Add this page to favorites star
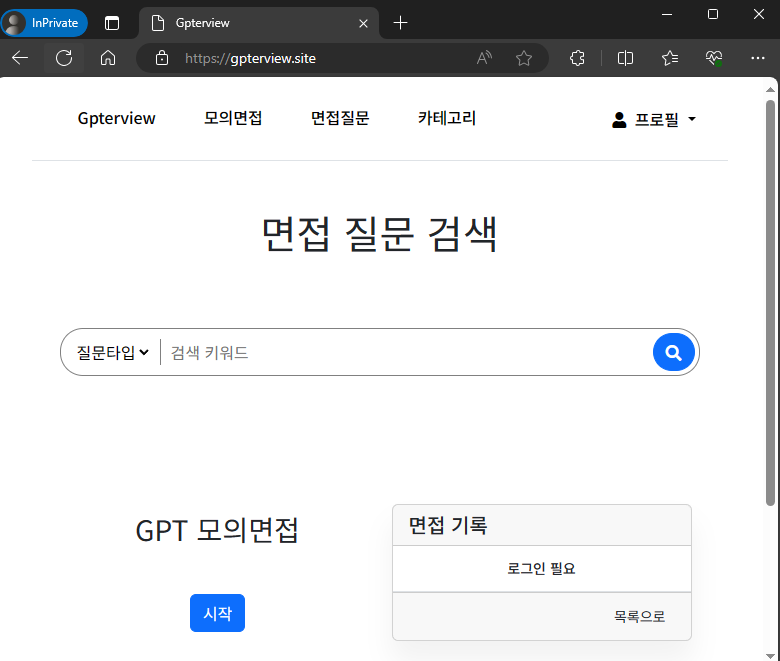 tap(524, 58)
